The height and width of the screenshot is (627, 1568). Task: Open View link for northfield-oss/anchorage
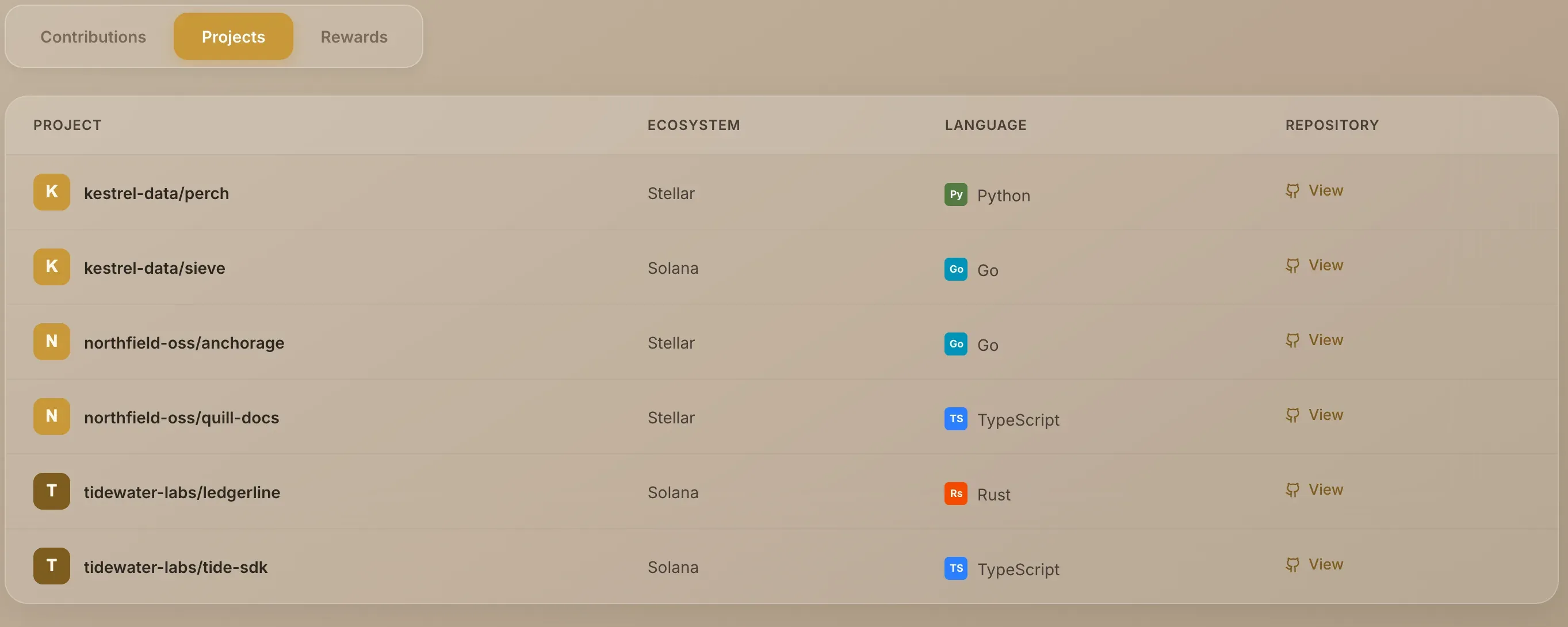coord(1315,341)
